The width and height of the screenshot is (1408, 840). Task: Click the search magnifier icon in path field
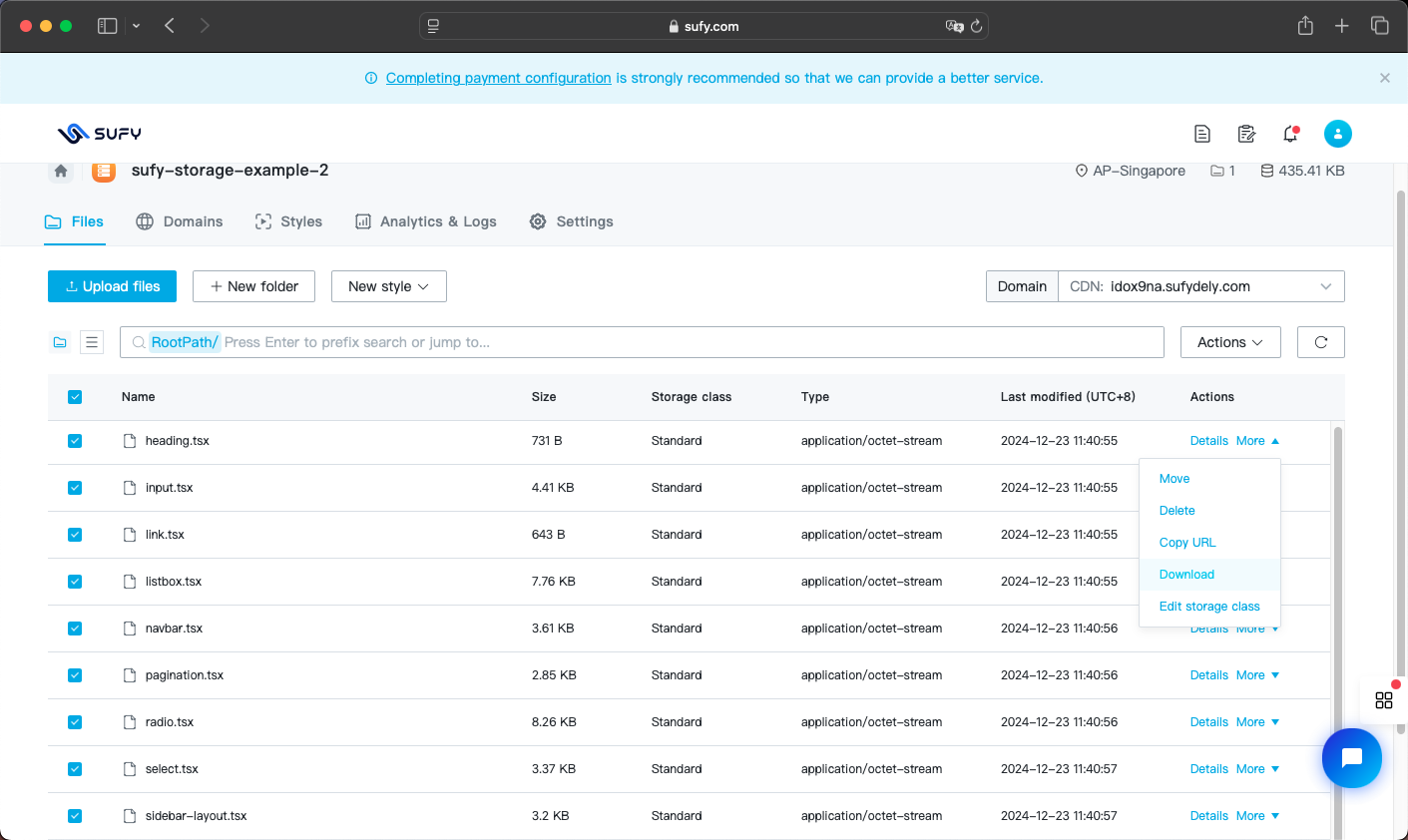tap(139, 342)
